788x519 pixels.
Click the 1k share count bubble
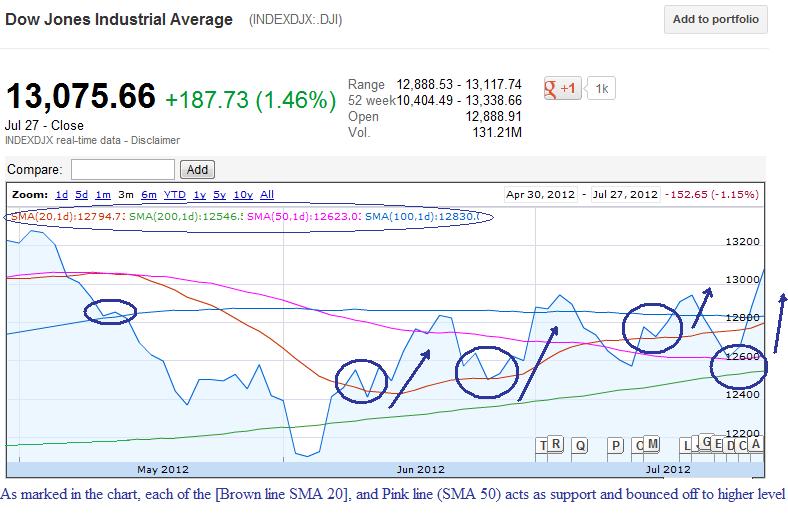click(x=602, y=89)
